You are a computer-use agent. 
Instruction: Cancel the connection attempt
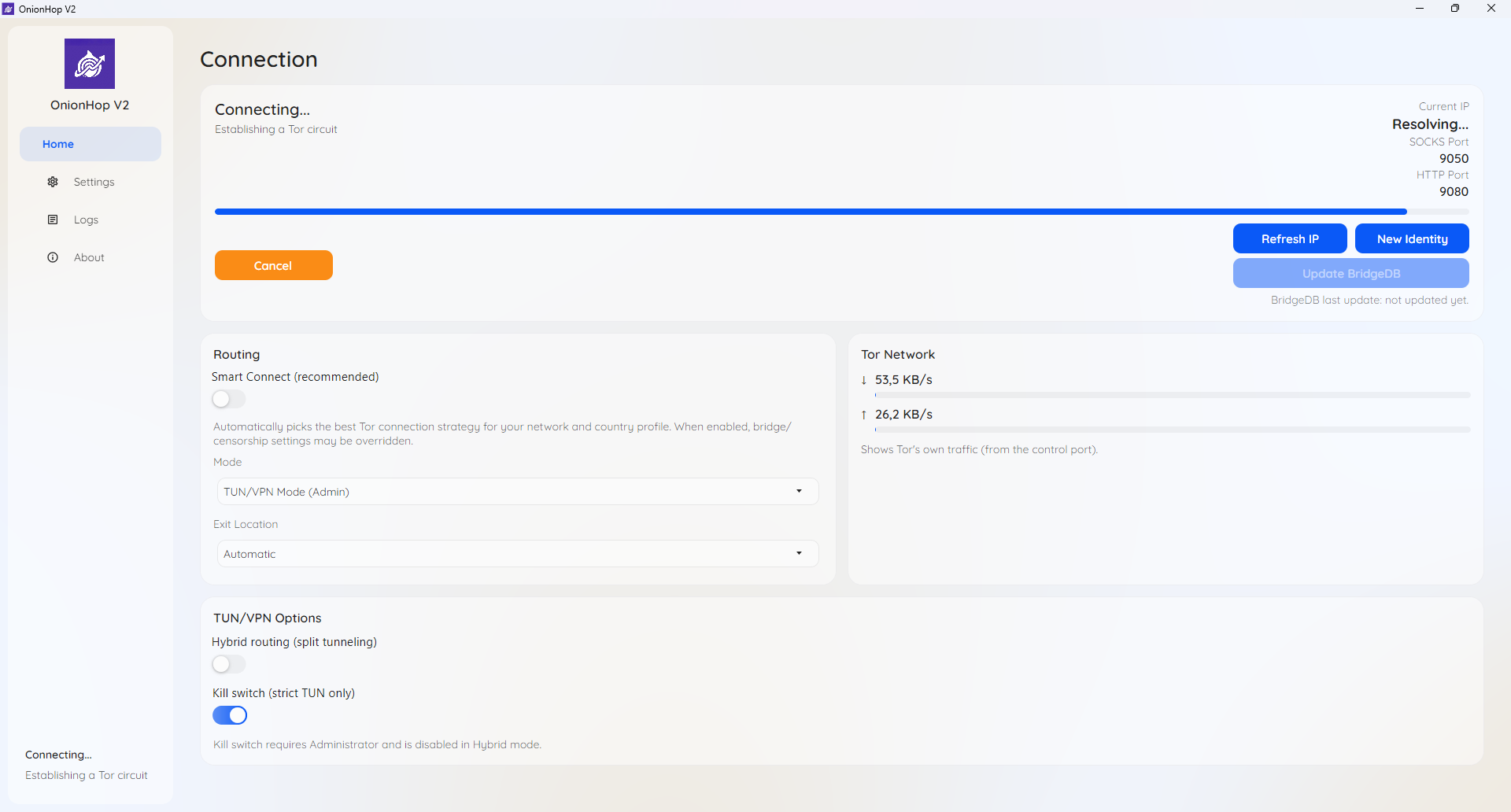274,265
